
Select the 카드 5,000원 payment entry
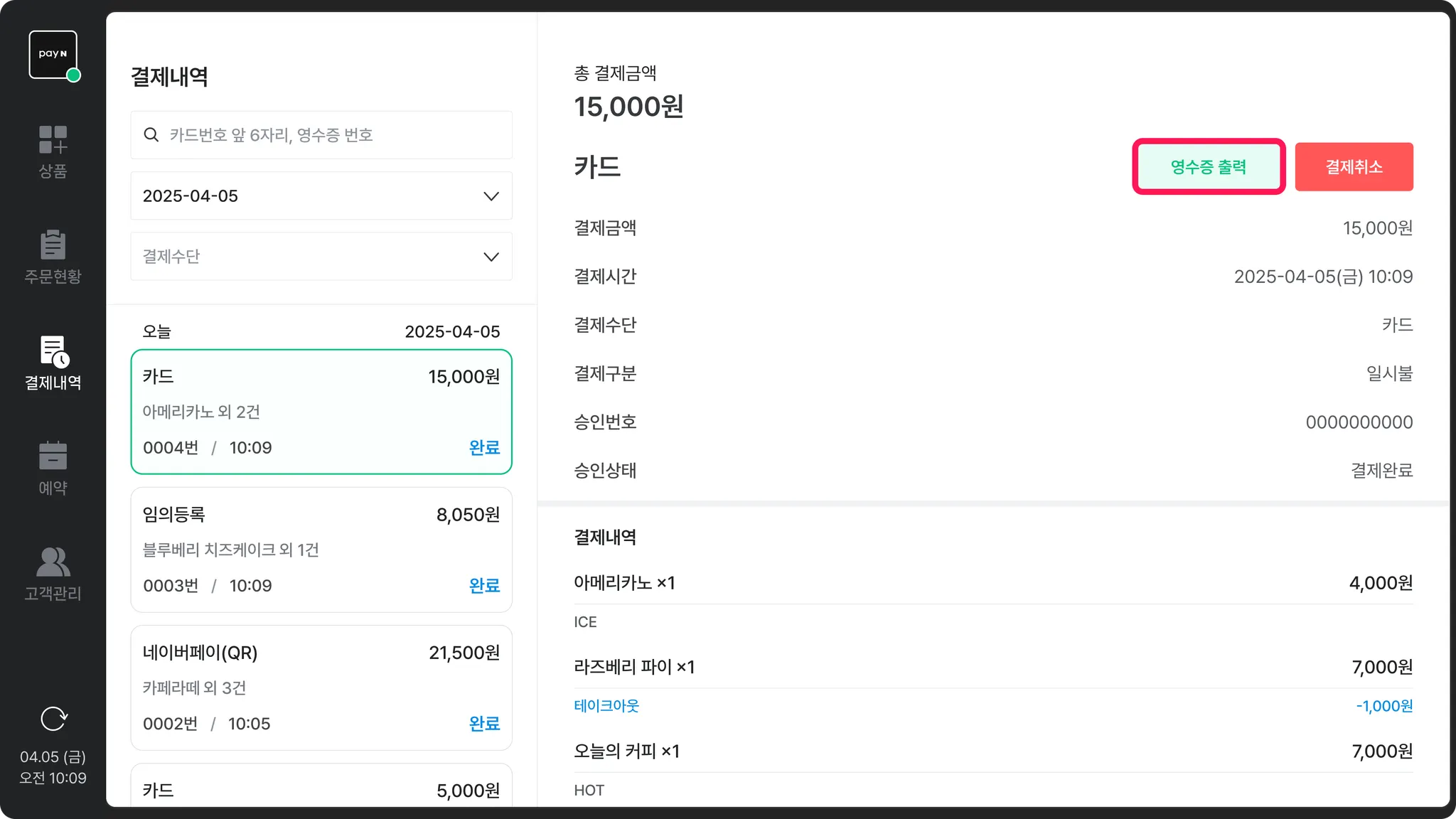pyautogui.click(x=321, y=789)
